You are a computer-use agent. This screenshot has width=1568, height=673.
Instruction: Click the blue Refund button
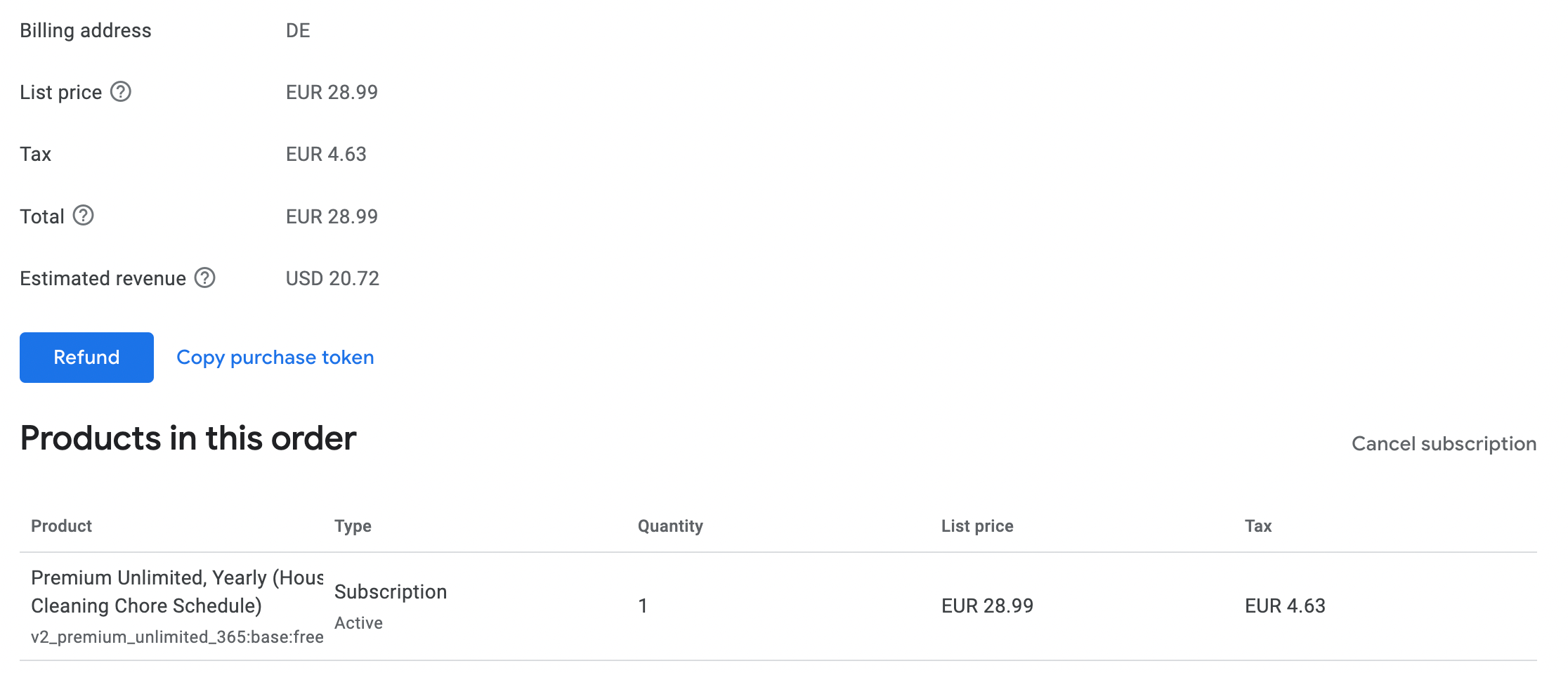(86, 358)
